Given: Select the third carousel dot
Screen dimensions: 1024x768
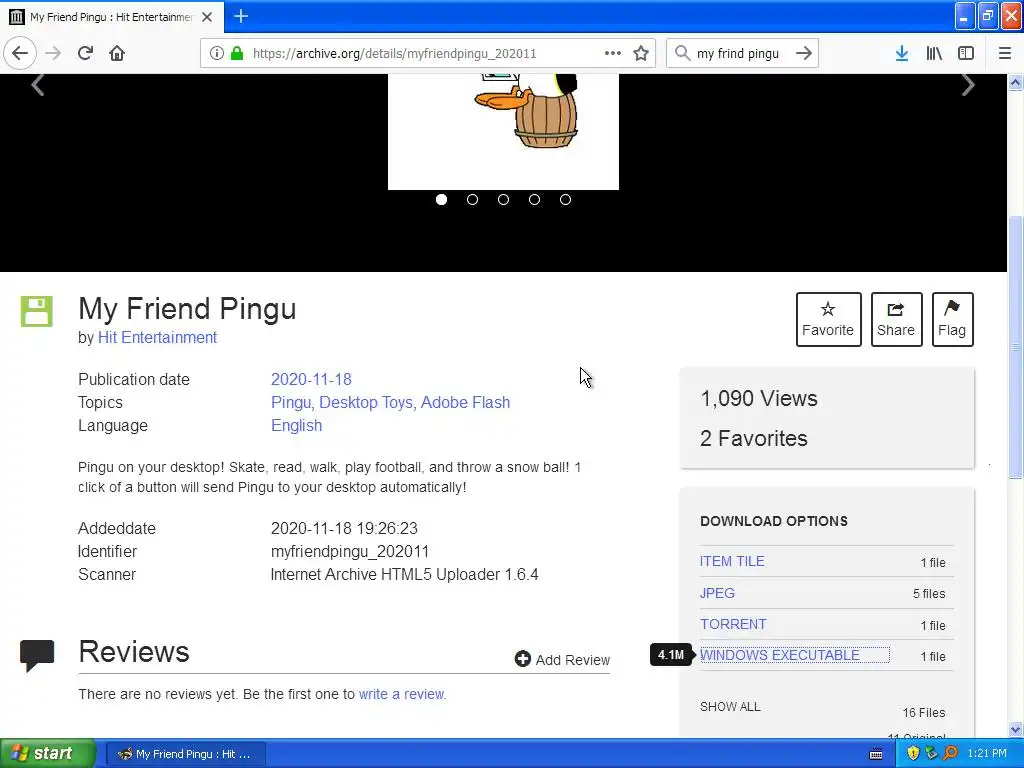Looking at the screenshot, I should (x=504, y=199).
